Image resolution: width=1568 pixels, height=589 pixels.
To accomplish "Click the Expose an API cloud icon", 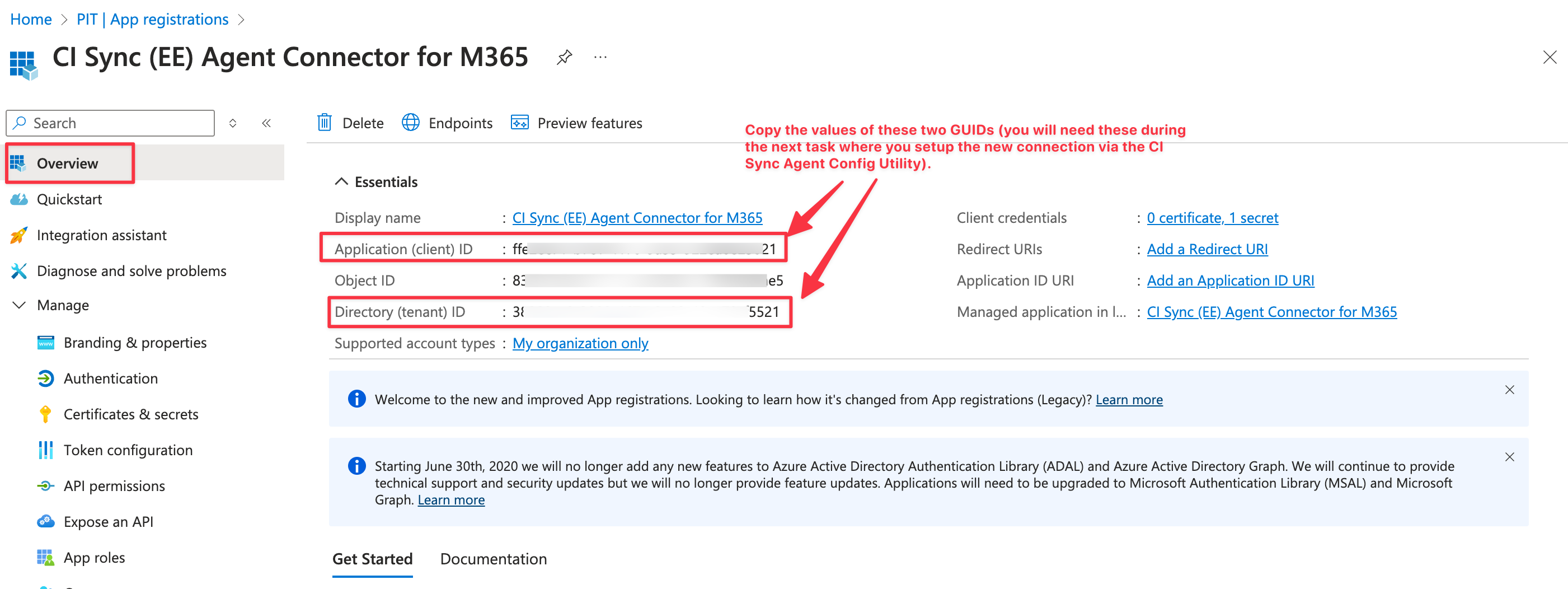I will pyautogui.click(x=46, y=521).
